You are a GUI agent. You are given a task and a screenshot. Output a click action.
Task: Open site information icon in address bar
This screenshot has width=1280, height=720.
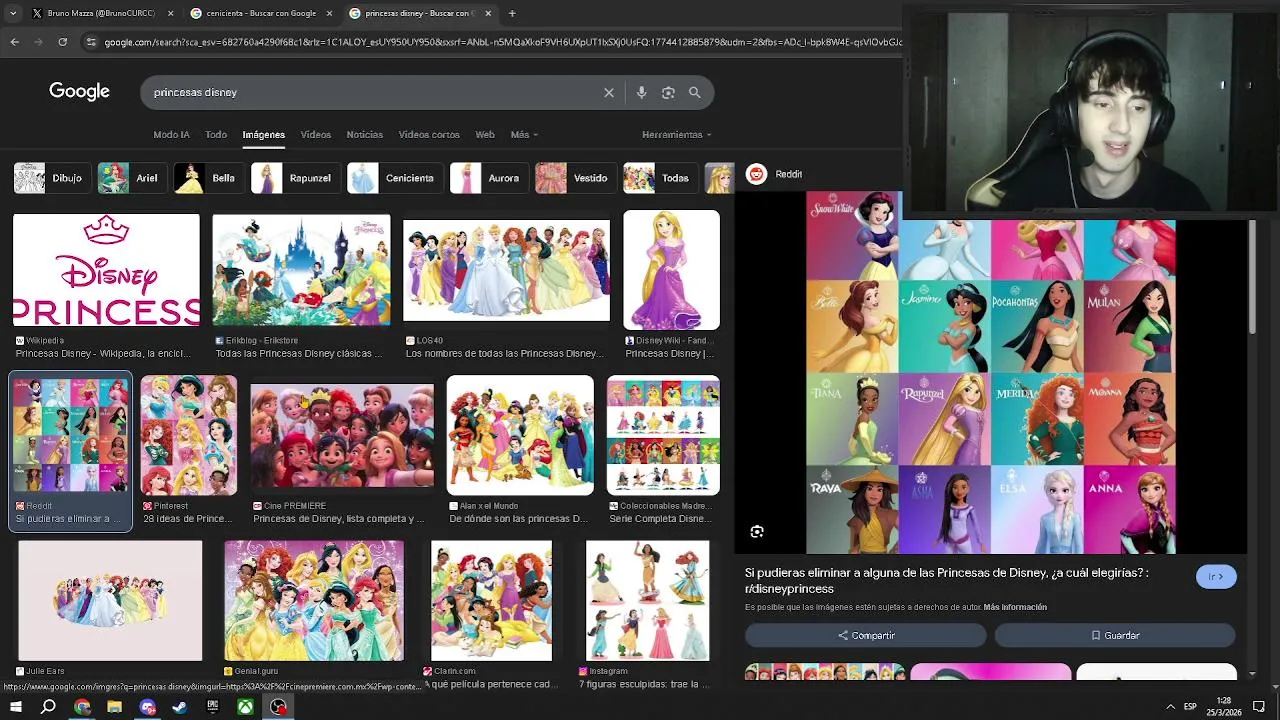(91, 42)
